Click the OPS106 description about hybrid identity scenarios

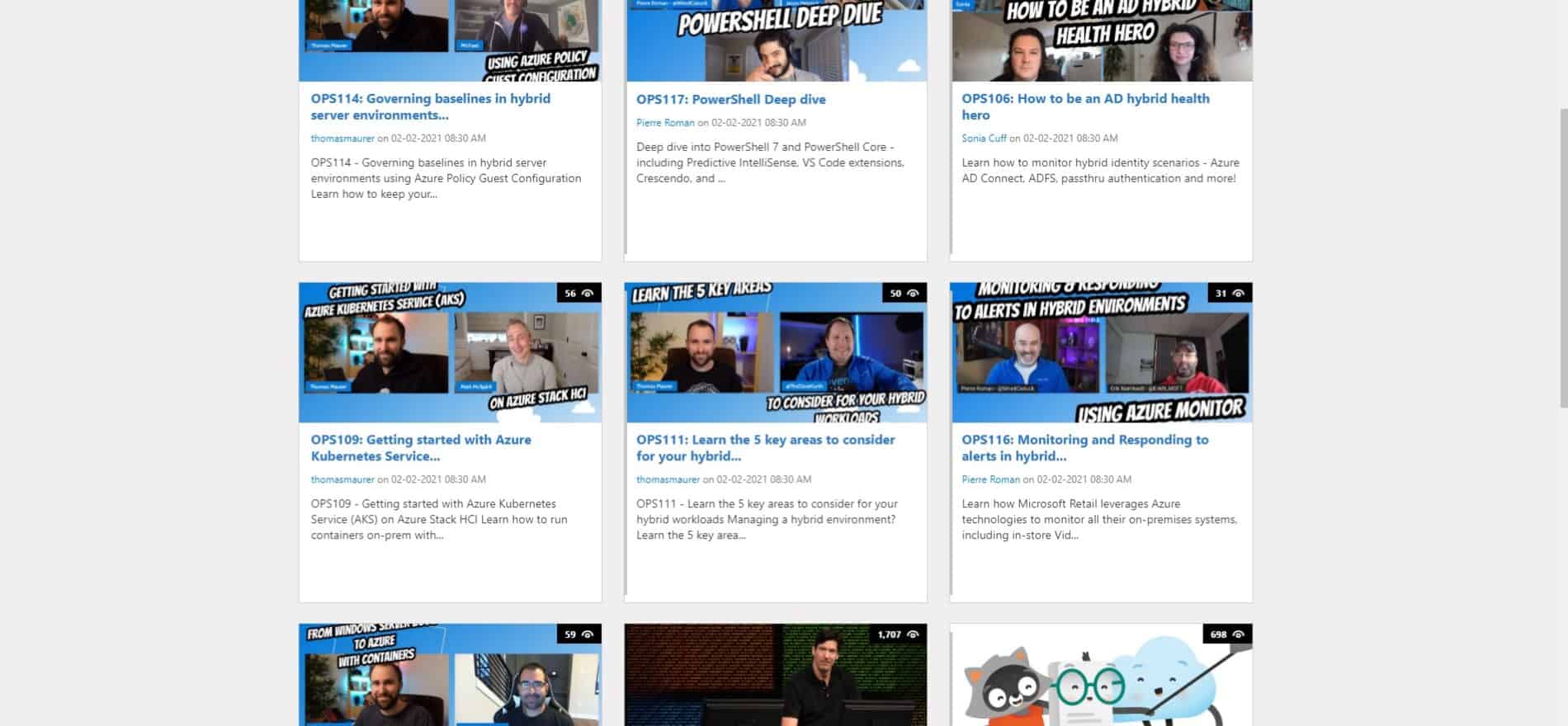1100,171
